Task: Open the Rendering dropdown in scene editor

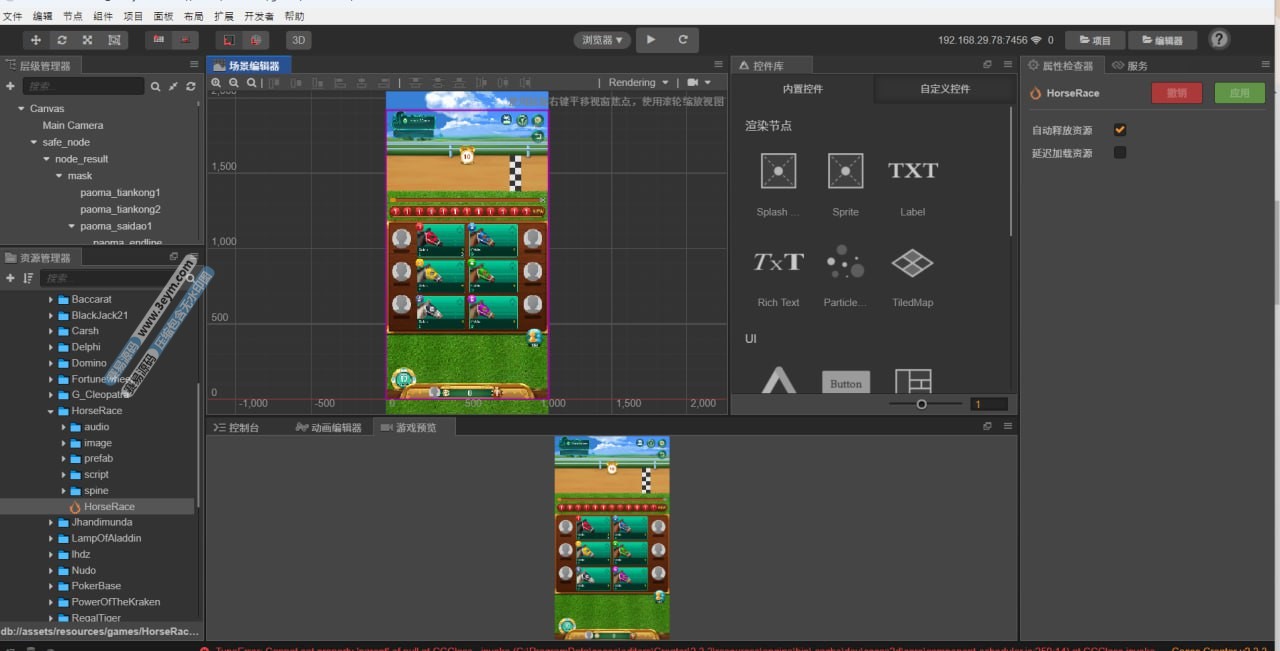Action: (x=639, y=83)
